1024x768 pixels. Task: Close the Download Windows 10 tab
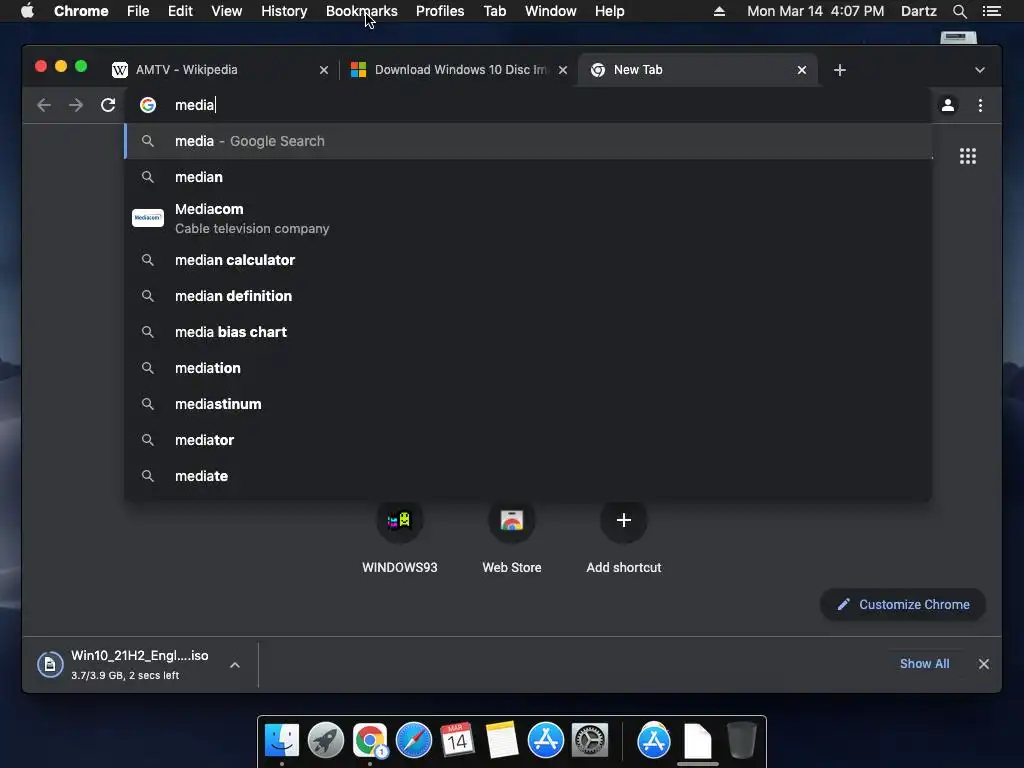coord(563,70)
